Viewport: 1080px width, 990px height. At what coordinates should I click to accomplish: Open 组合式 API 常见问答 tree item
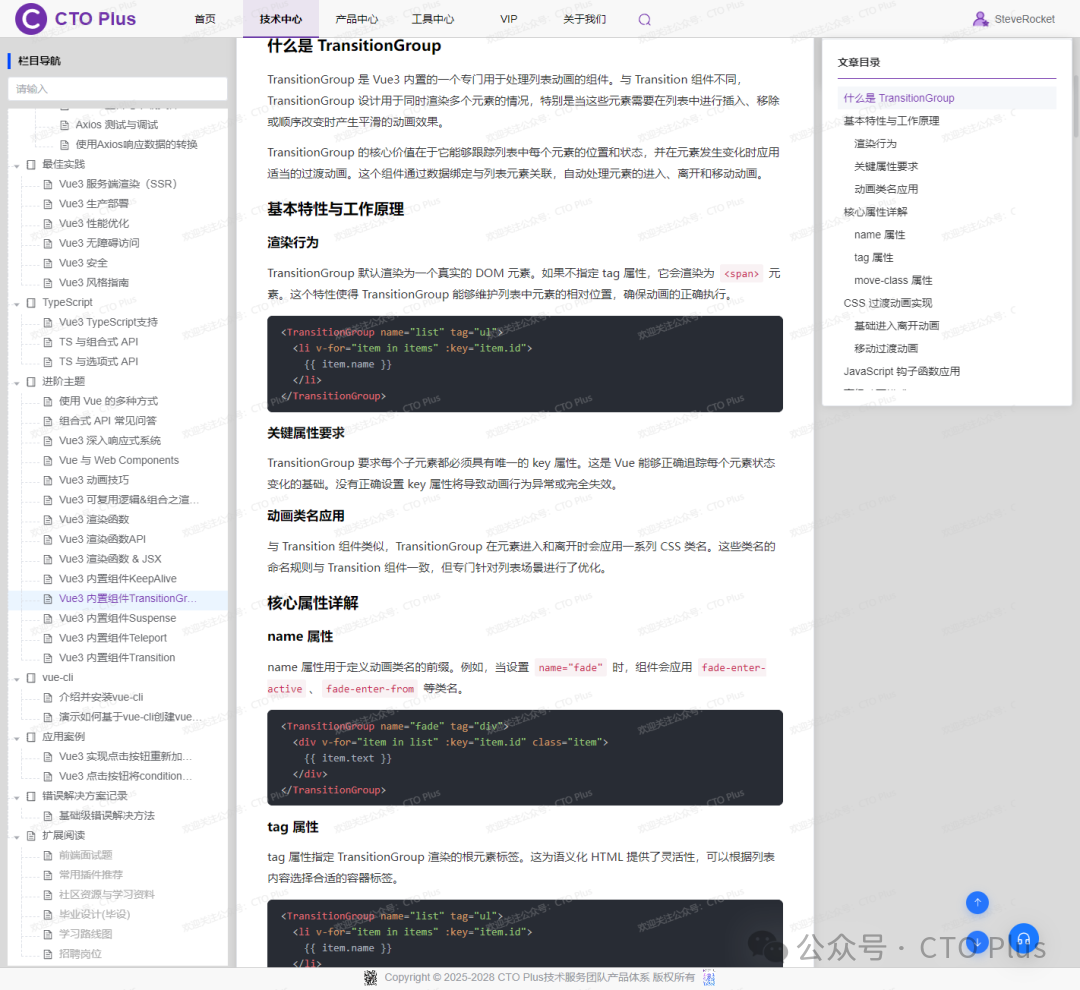(107, 421)
